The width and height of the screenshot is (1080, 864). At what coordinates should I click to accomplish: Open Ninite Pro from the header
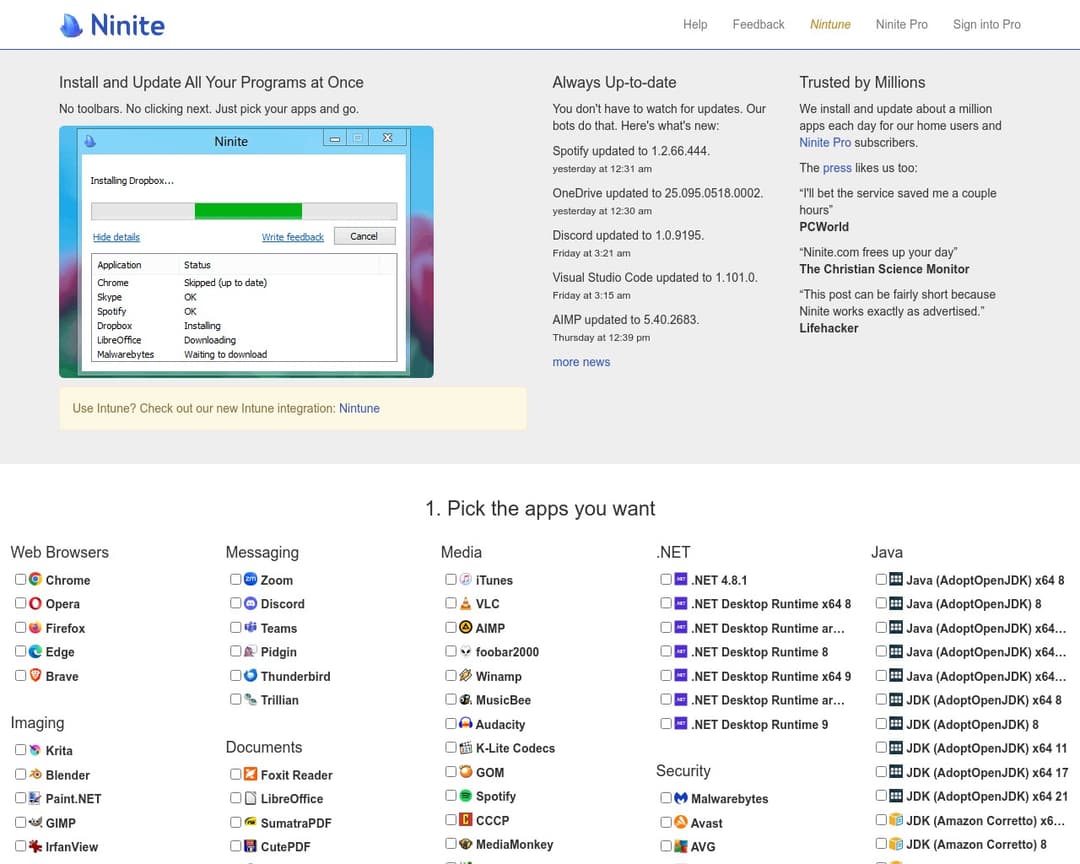[x=902, y=24]
